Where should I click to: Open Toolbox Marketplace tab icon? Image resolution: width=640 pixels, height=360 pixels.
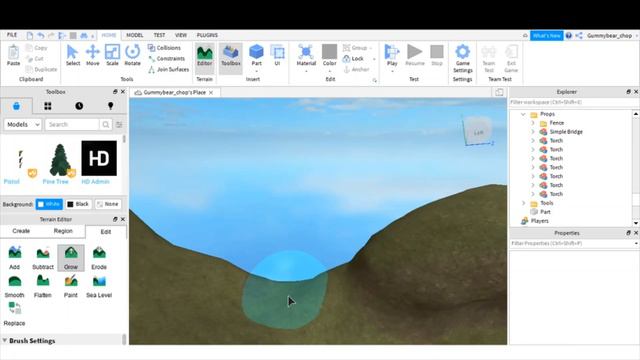[16, 106]
